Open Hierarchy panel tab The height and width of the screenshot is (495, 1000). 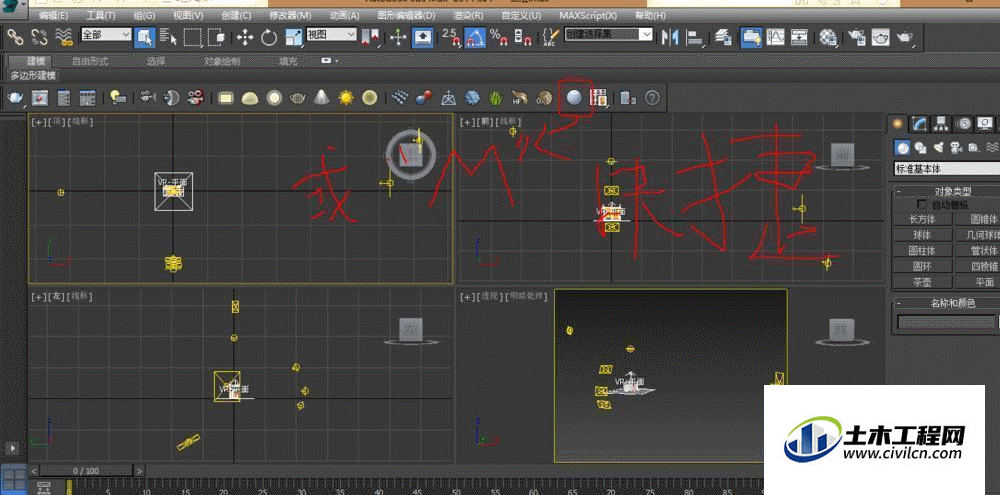(x=941, y=123)
